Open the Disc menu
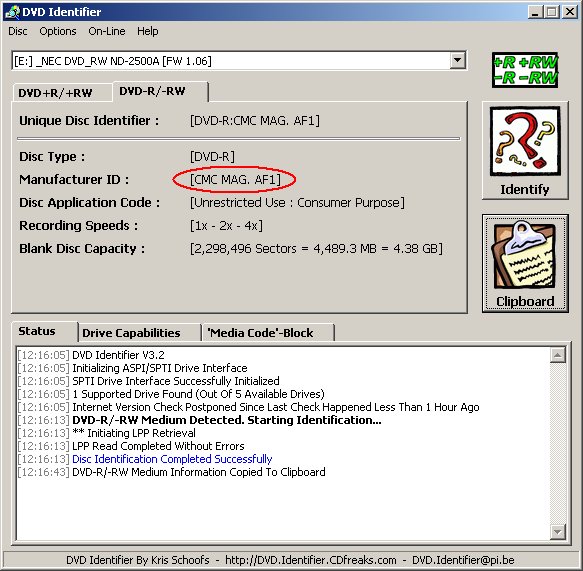 pos(18,31)
